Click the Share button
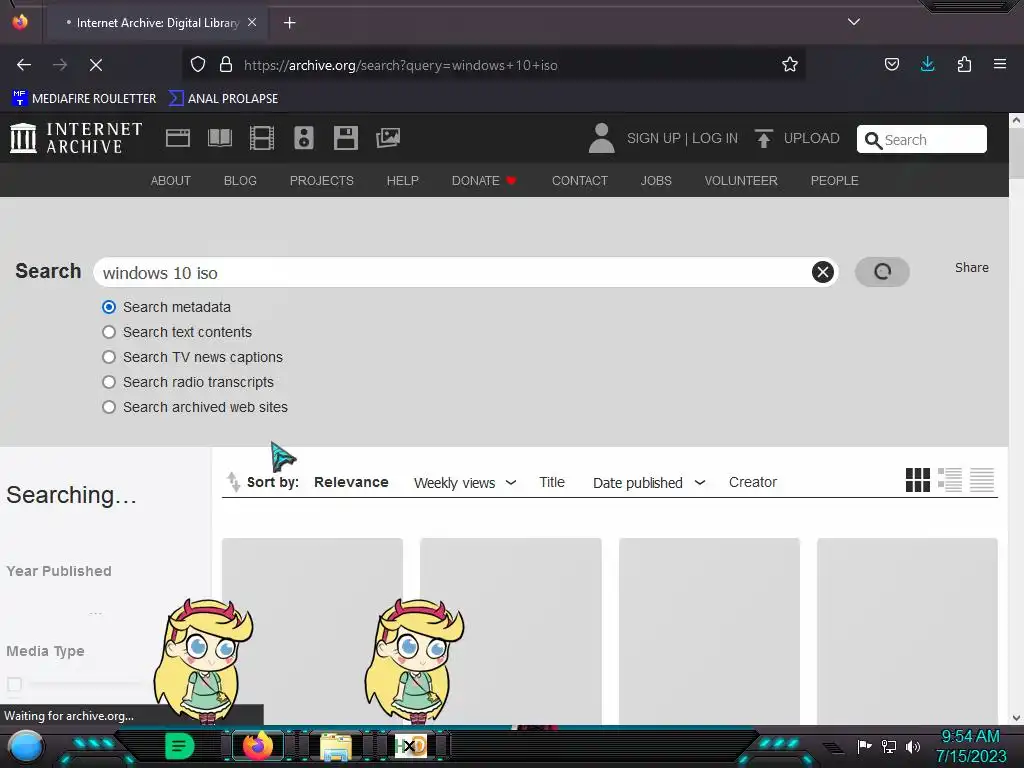 [x=971, y=268]
